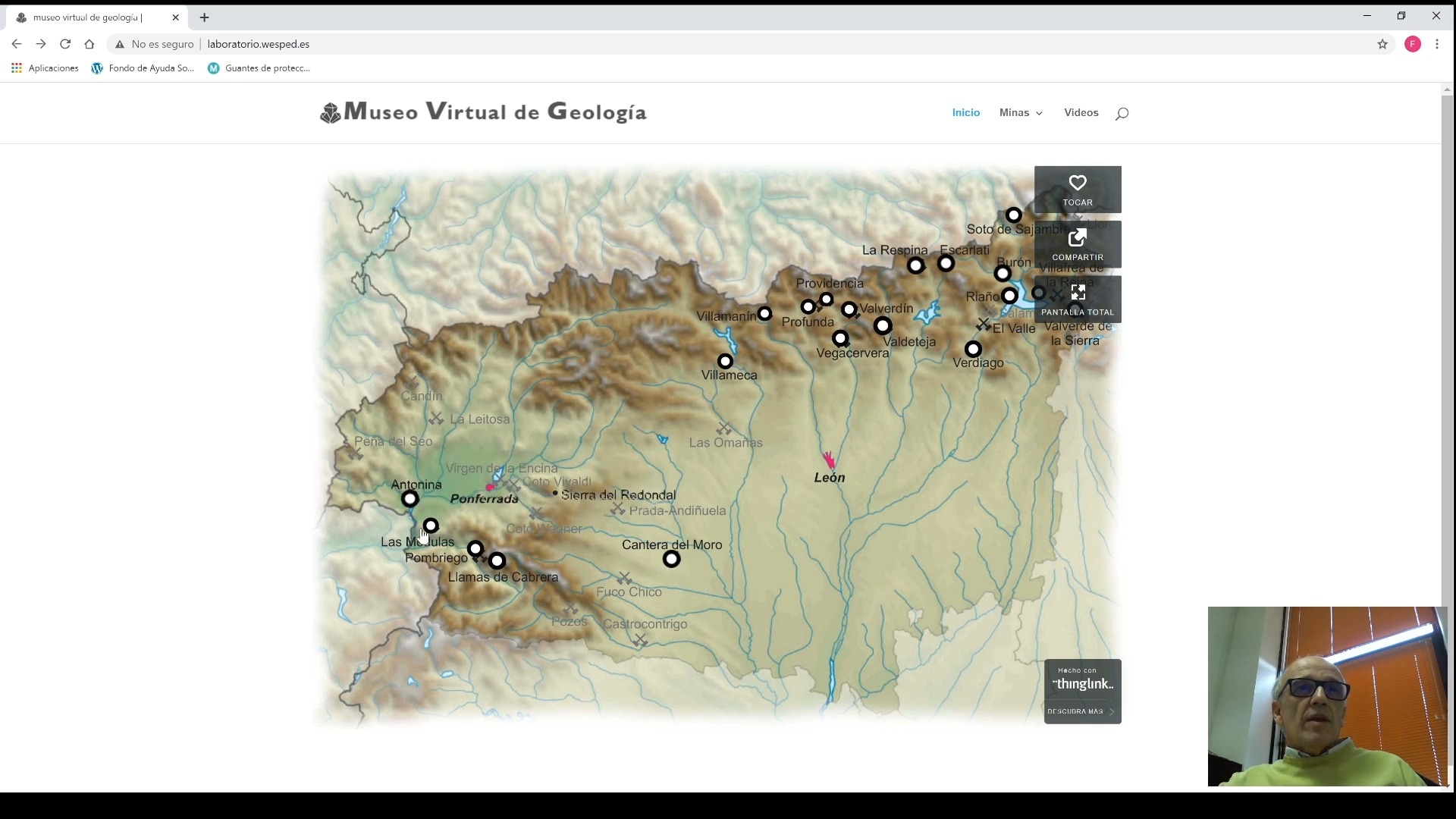The image size is (1456, 819).
Task: Open the Aplicaciones bookmarks shortcut
Action: coord(45,68)
